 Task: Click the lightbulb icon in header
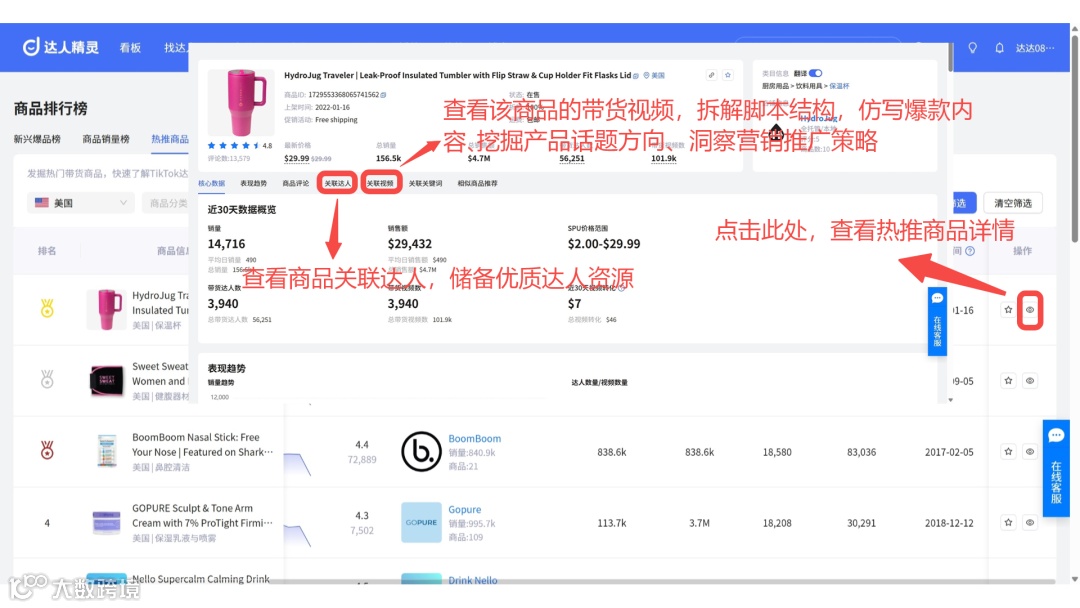[973, 48]
